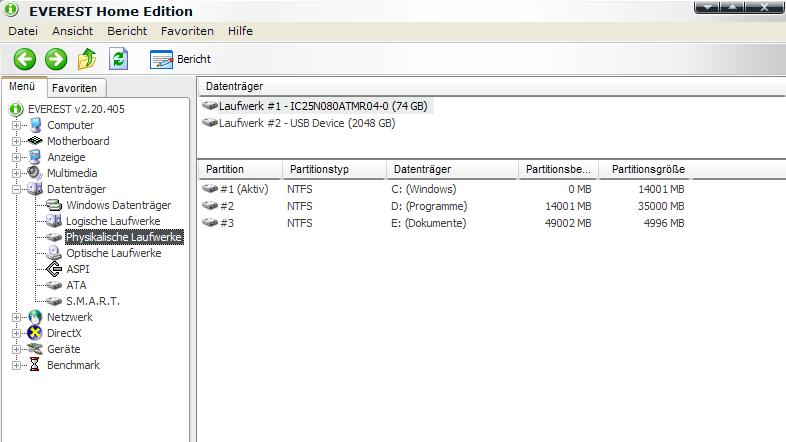Image resolution: width=786 pixels, height=442 pixels.
Task: Click the D: (Programme) cell
Action: (x=429, y=206)
